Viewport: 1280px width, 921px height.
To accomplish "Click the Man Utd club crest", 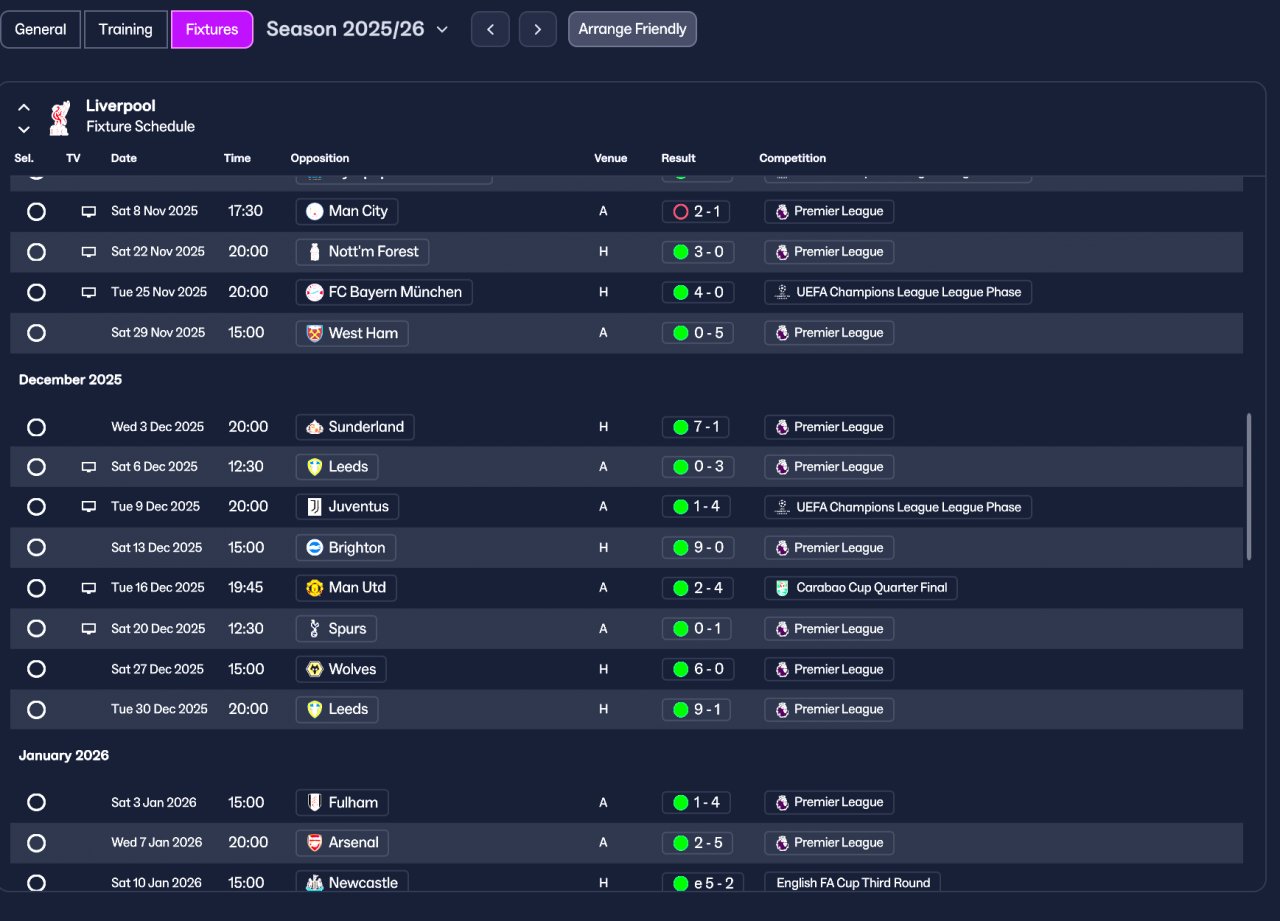I will (315, 588).
